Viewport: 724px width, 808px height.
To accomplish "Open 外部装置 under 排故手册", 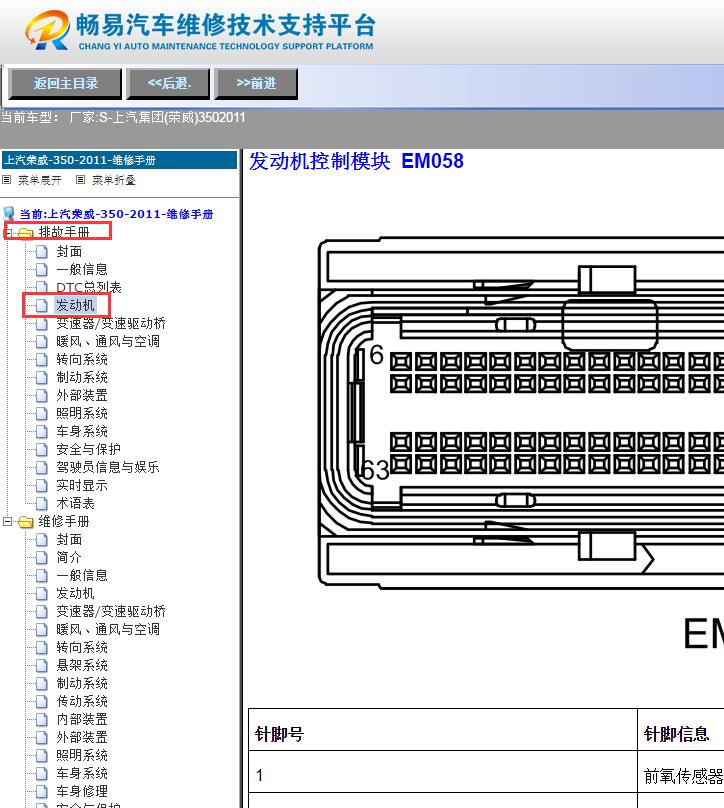I will click(x=82, y=395).
